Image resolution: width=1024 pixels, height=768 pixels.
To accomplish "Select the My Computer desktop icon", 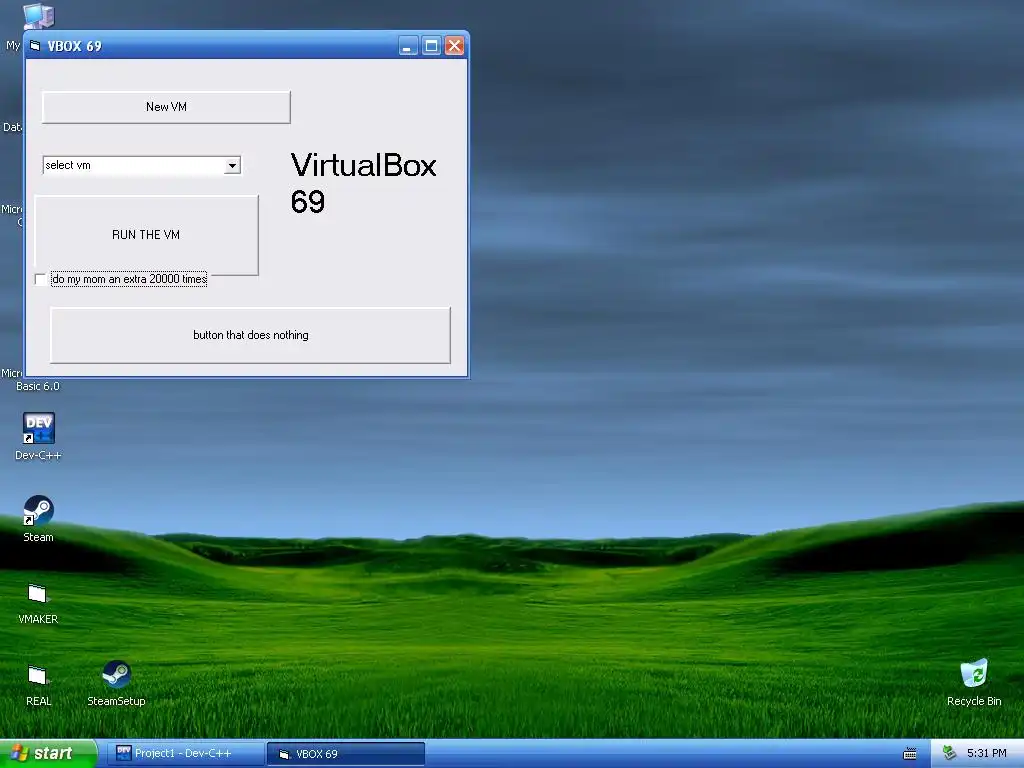I will [x=37, y=17].
